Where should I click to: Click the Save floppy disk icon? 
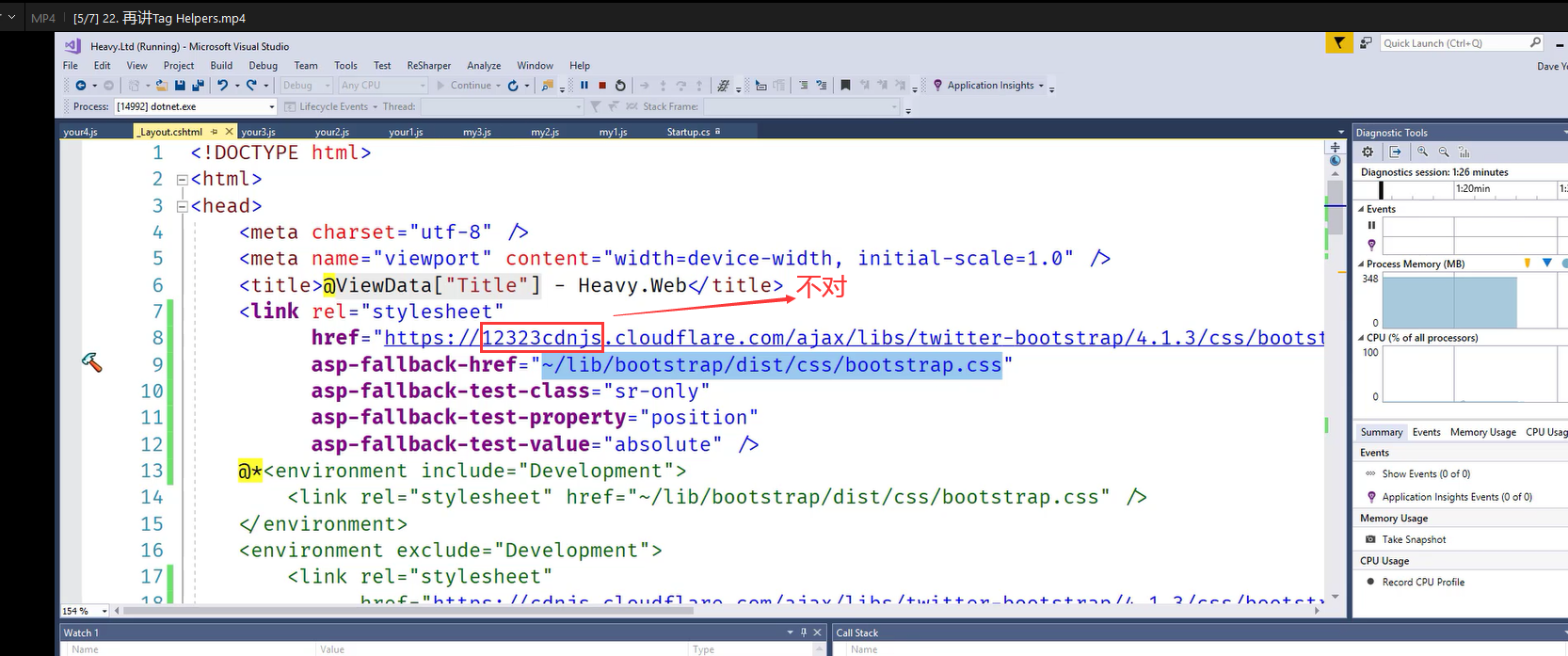tap(180, 86)
